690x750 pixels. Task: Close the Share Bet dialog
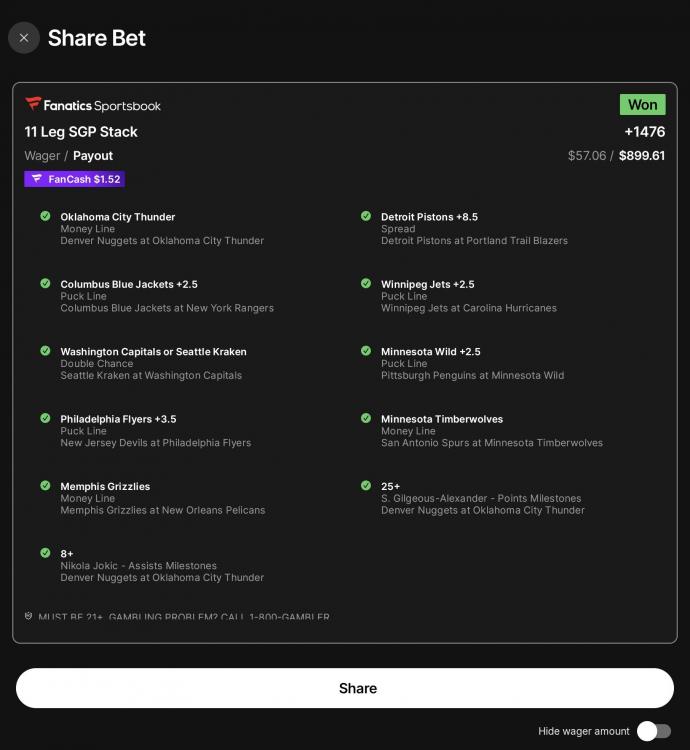pos(24,38)
